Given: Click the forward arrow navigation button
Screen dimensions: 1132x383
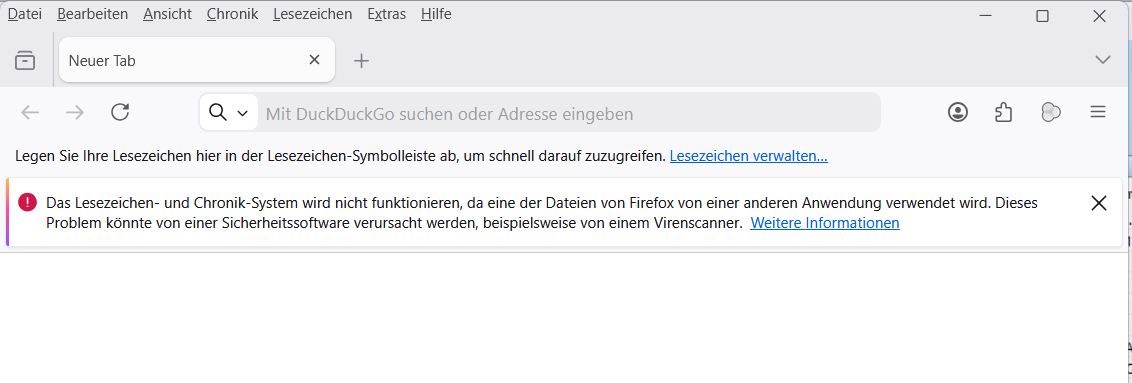Looking at the screenshot, I should point(74,112).
